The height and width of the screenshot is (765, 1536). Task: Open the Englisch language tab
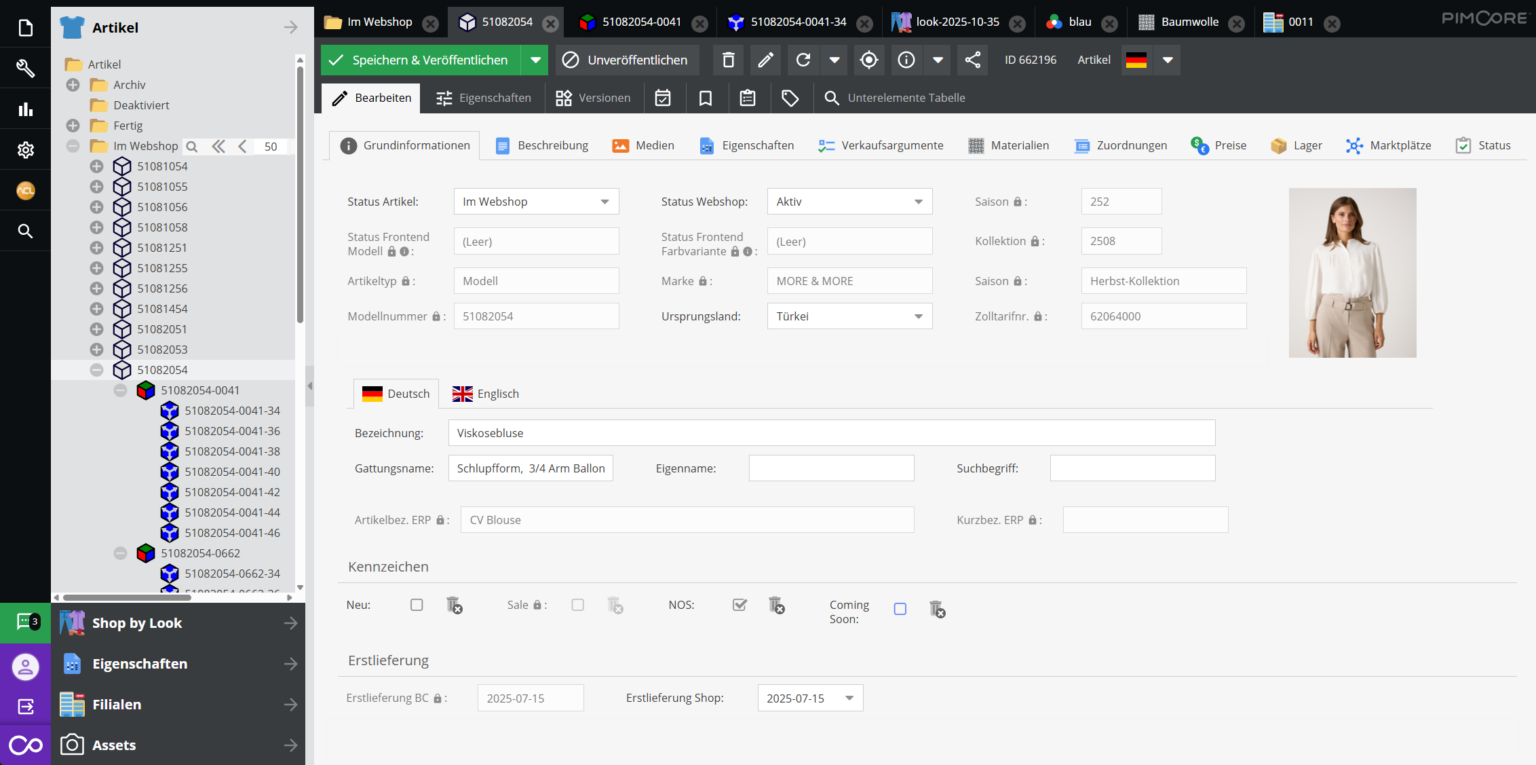point(485,393)
